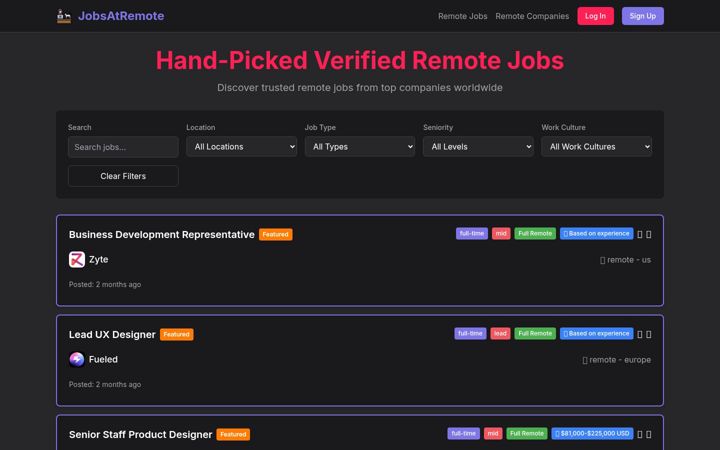This screenshot has width=720, height=450.
Task: Click the lead seniority tag on Fueled job
Action: [501, 333]
